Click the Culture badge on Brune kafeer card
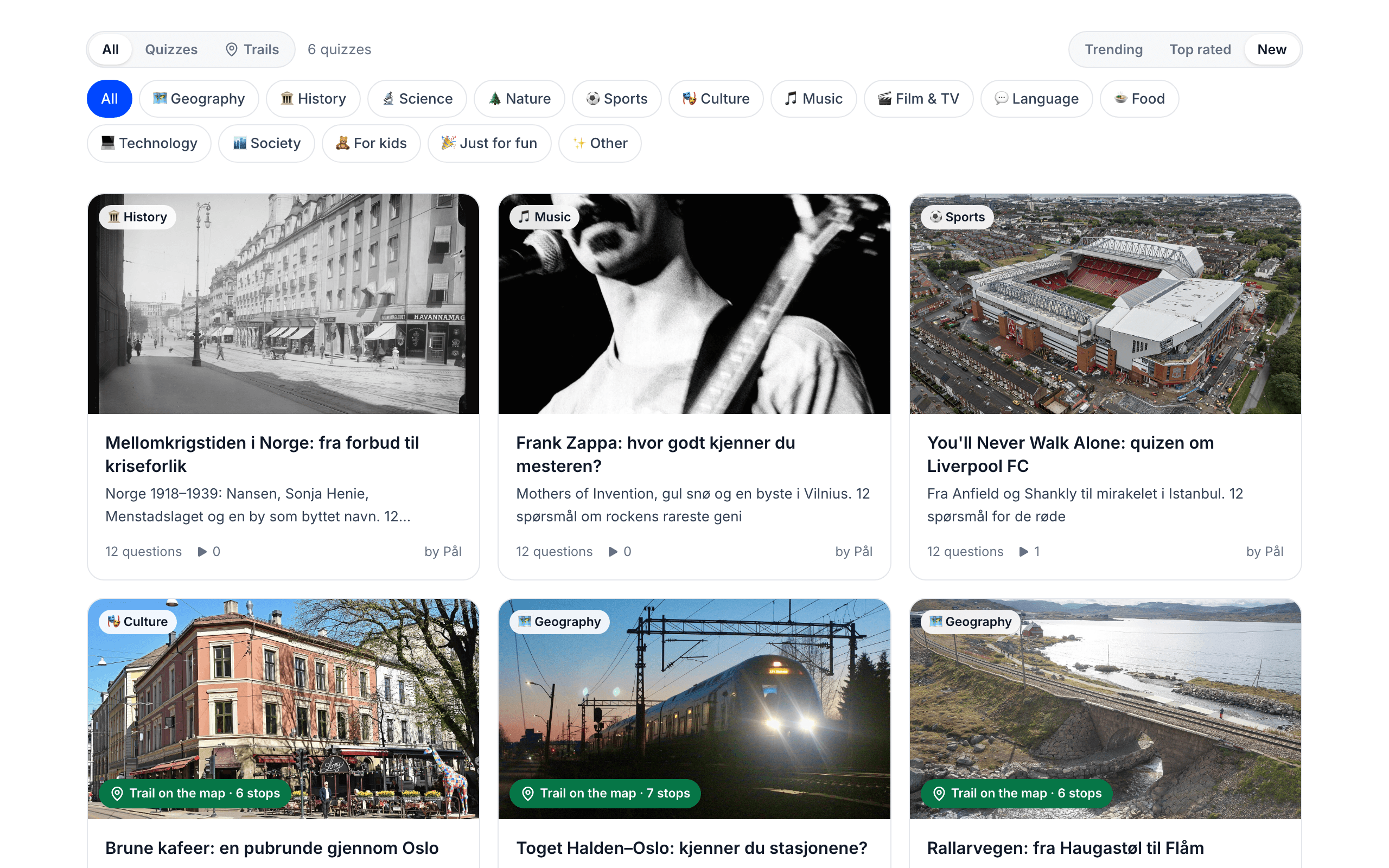This screenshot has width=1389, height=868. [x=138, y=622]
